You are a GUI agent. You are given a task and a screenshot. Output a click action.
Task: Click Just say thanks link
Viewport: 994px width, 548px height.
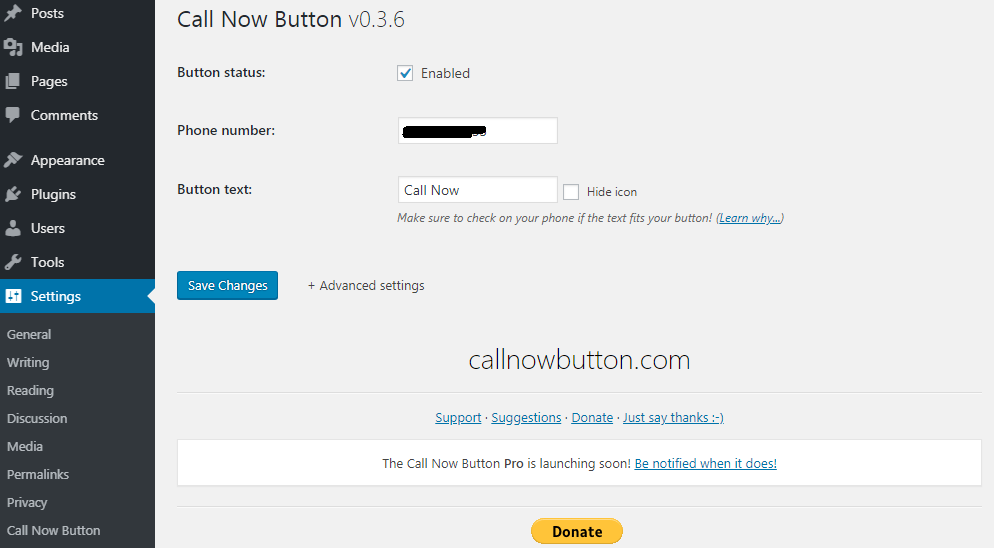tap(673, 417)
